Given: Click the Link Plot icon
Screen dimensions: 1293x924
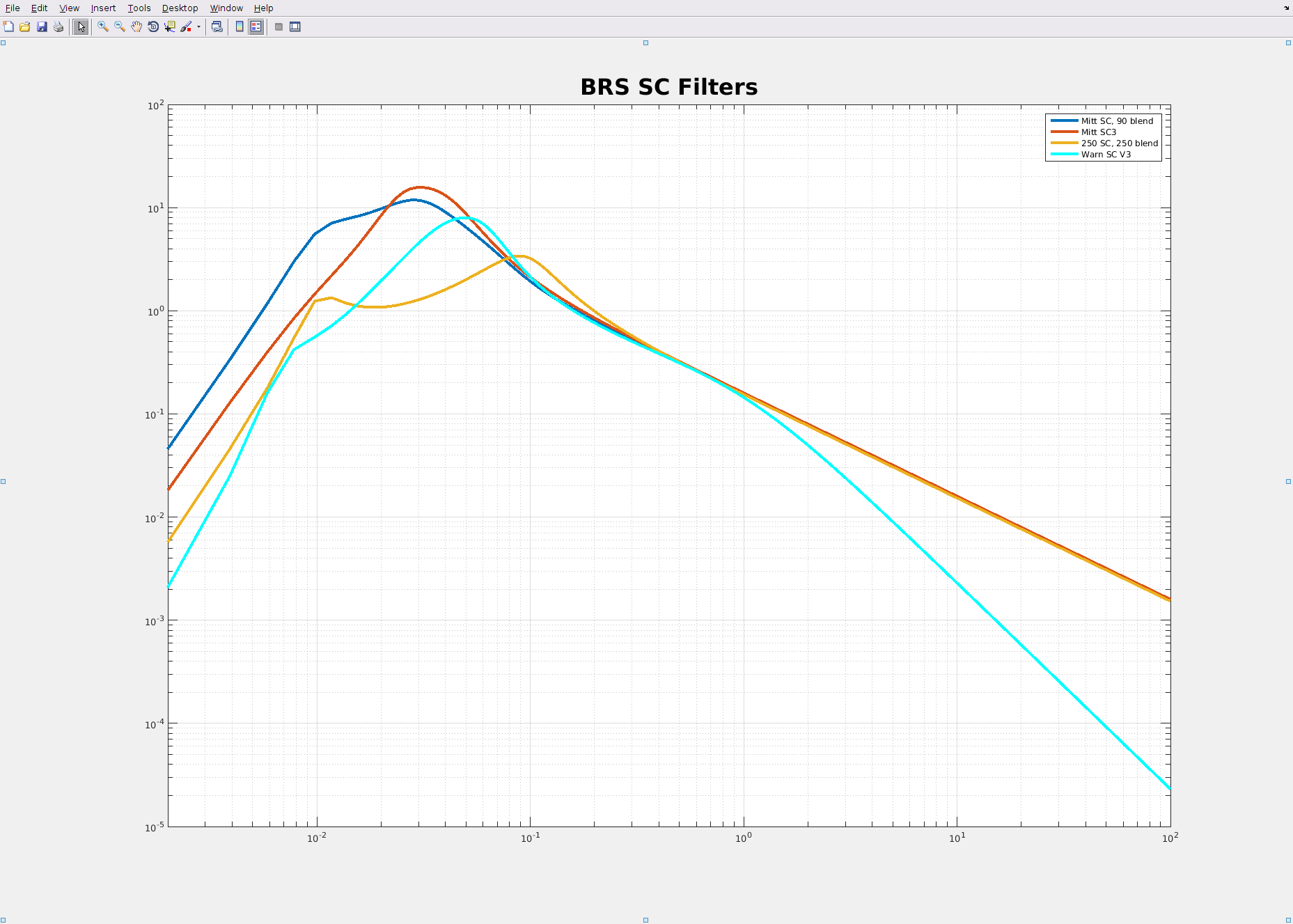Looking at the screenshot, I should 217,26.
